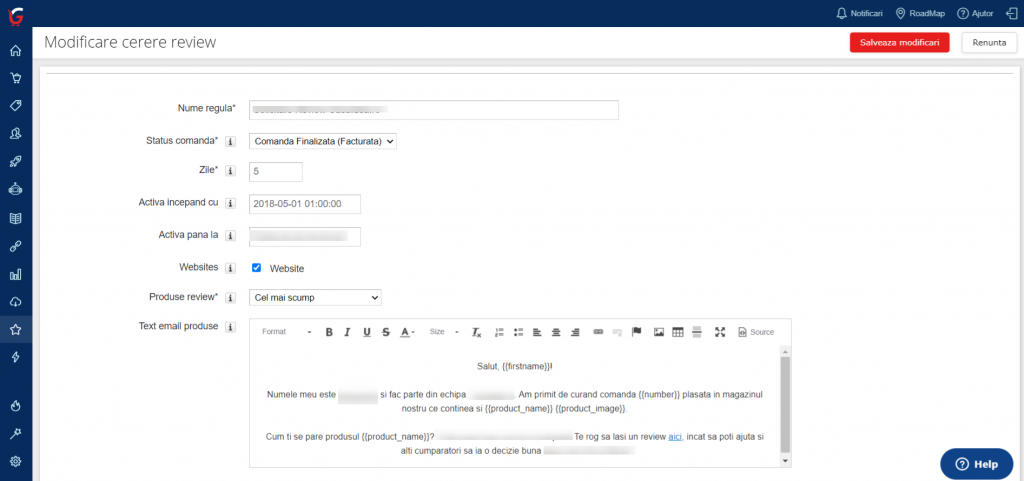
Task: Click the info icon beside Websites
Action: [x=230, y=268]
